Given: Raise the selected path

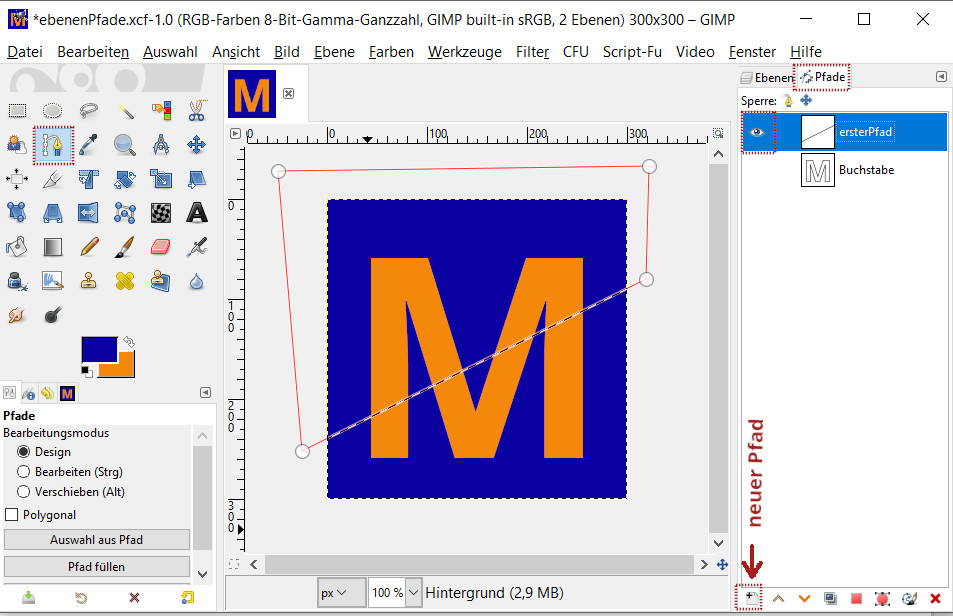Looking at the screenshot, I should [x=778, y=599].
